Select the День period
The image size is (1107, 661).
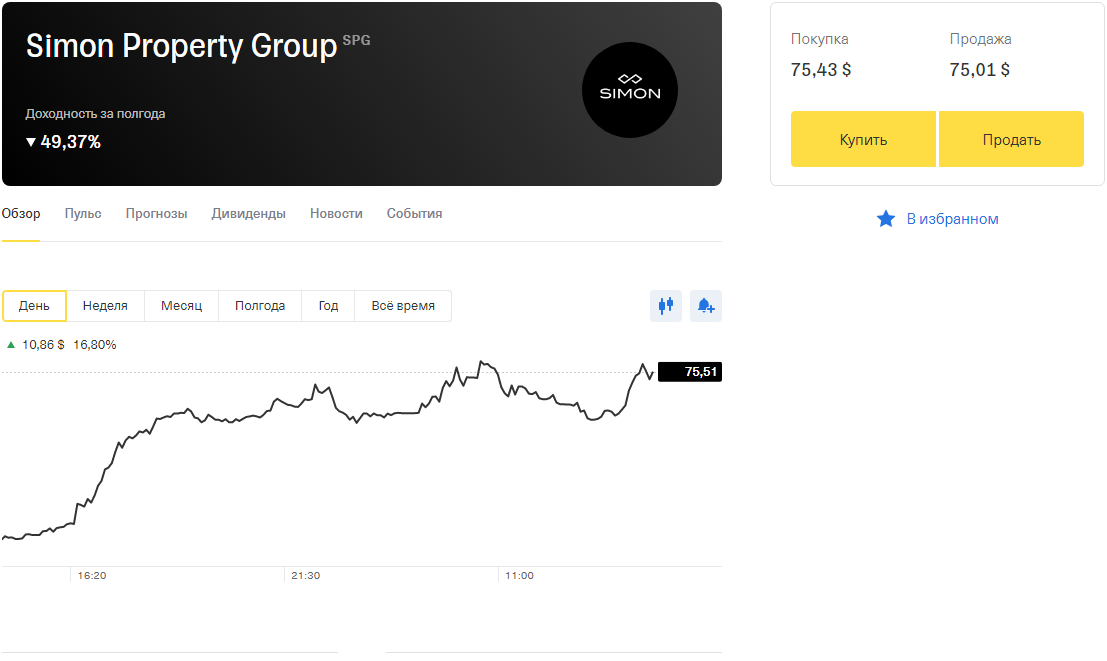[x=34, y=306]
